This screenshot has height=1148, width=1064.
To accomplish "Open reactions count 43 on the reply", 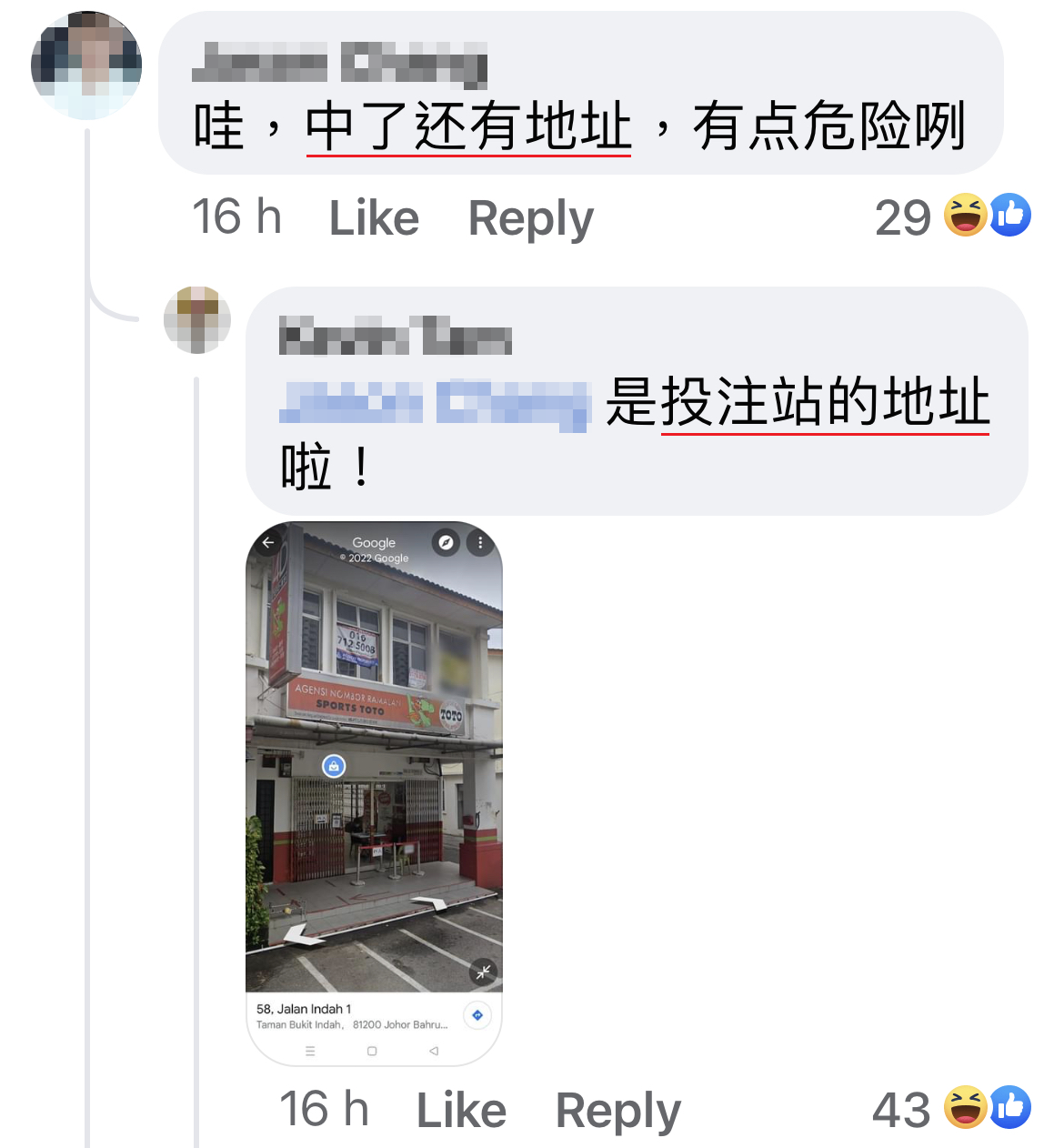I will [900, 1110].
